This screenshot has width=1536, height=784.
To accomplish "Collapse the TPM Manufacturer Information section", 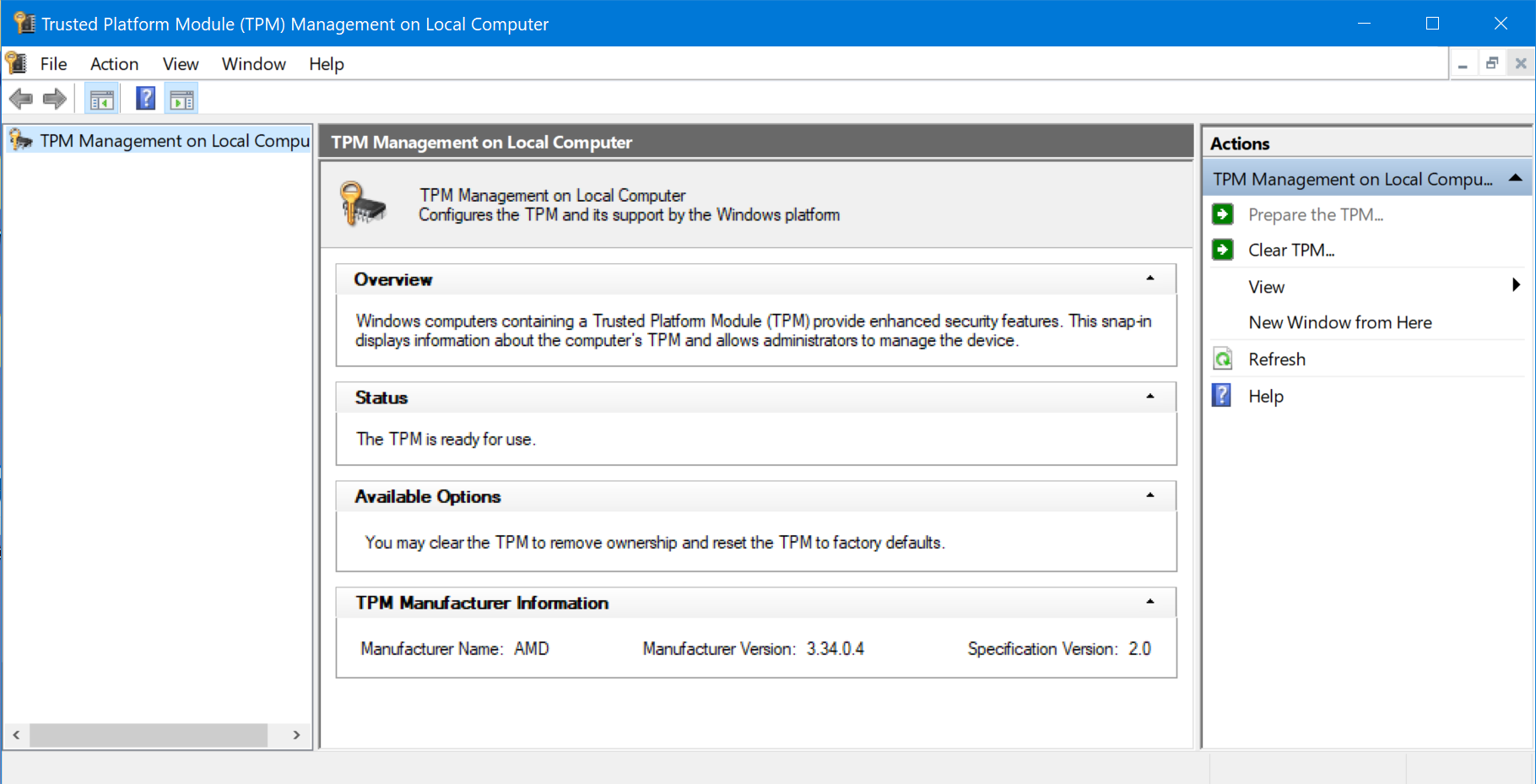I will 1149,602.
